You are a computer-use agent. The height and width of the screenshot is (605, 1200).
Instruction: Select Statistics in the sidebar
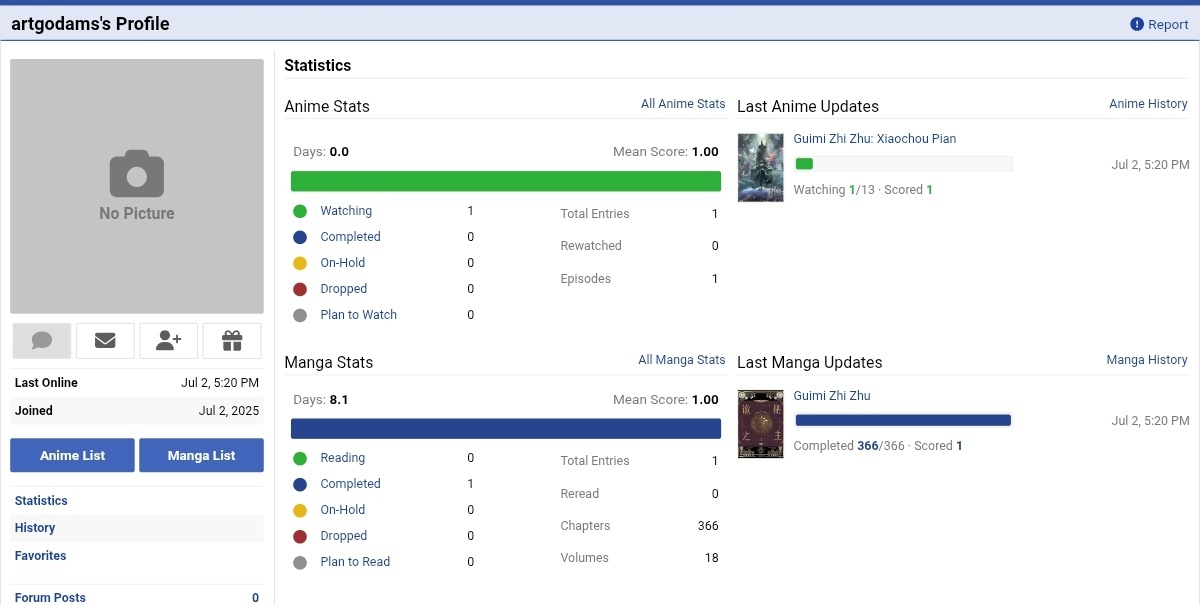tap(41, 500)
